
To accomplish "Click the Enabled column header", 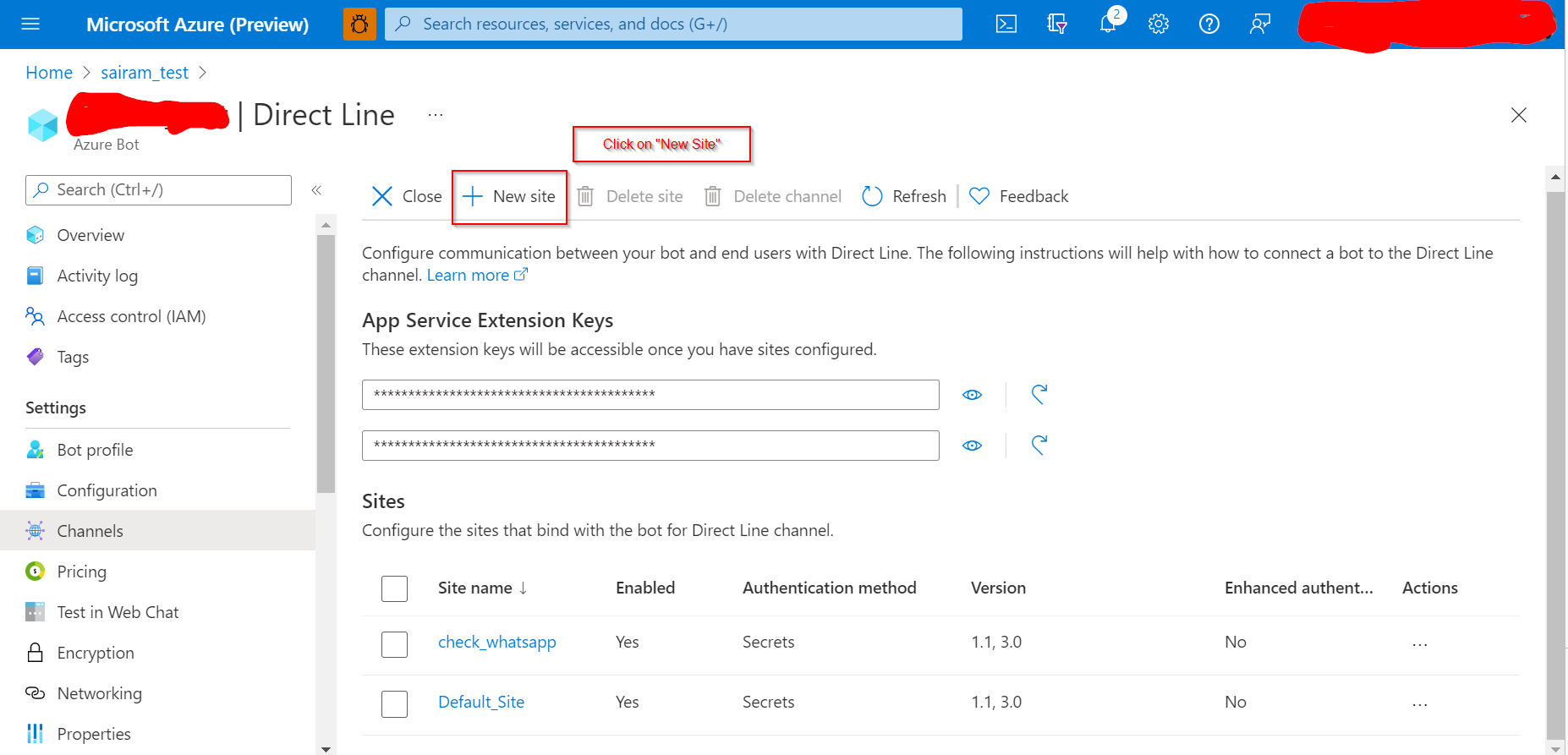I will [645, 588].
